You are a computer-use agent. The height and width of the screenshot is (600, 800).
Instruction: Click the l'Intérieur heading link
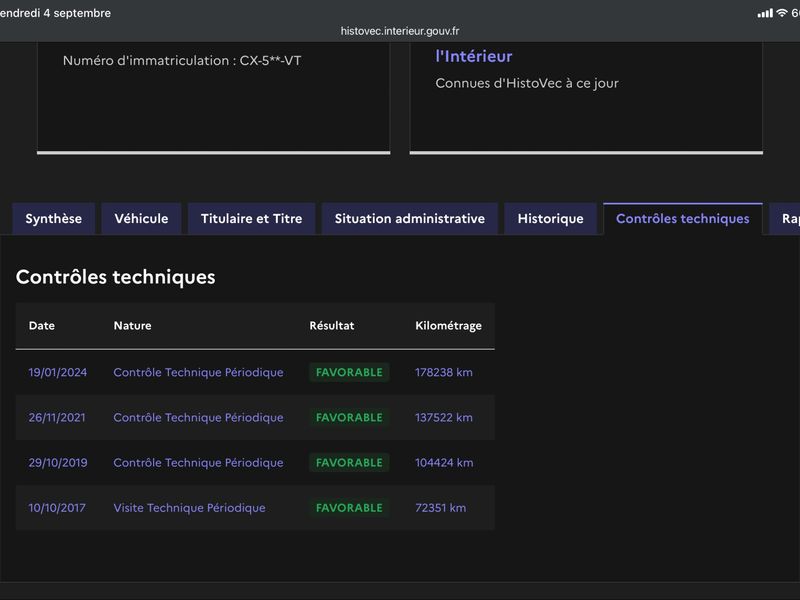[473, 56]
